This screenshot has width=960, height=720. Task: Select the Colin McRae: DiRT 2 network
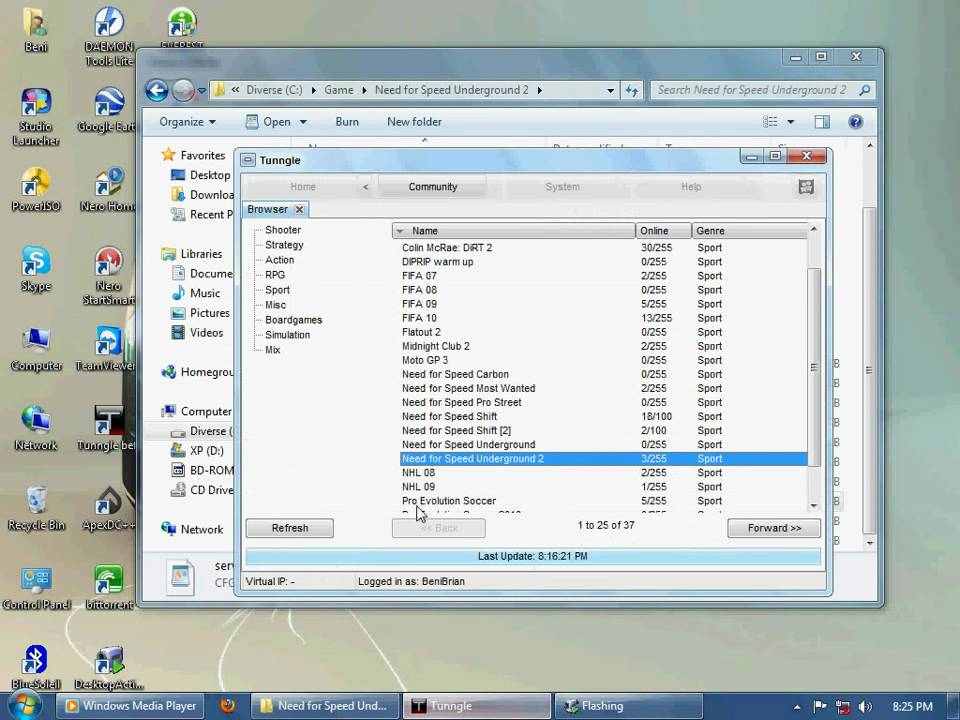[603, 248]
